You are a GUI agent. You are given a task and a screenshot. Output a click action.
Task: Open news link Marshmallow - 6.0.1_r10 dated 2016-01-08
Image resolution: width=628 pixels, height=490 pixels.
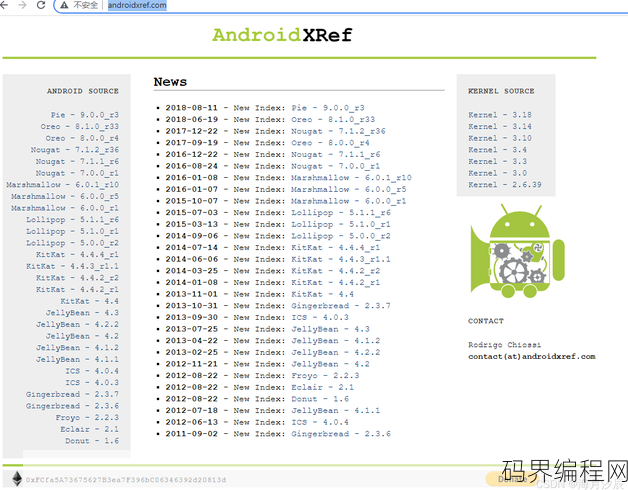(351, 177)
